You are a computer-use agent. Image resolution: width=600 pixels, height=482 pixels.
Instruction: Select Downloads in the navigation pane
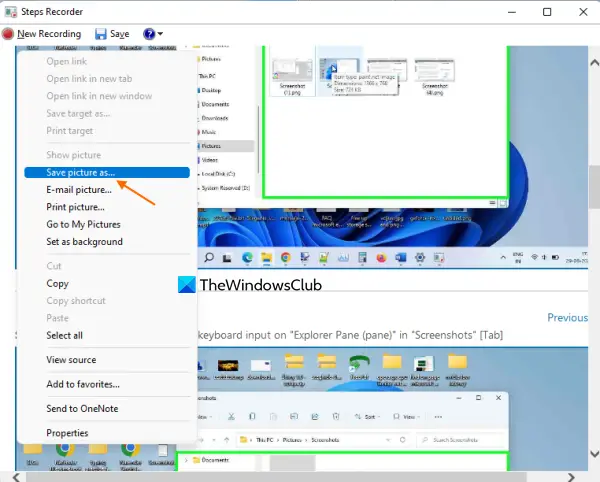pyautogui.click(x=215, y=118)
